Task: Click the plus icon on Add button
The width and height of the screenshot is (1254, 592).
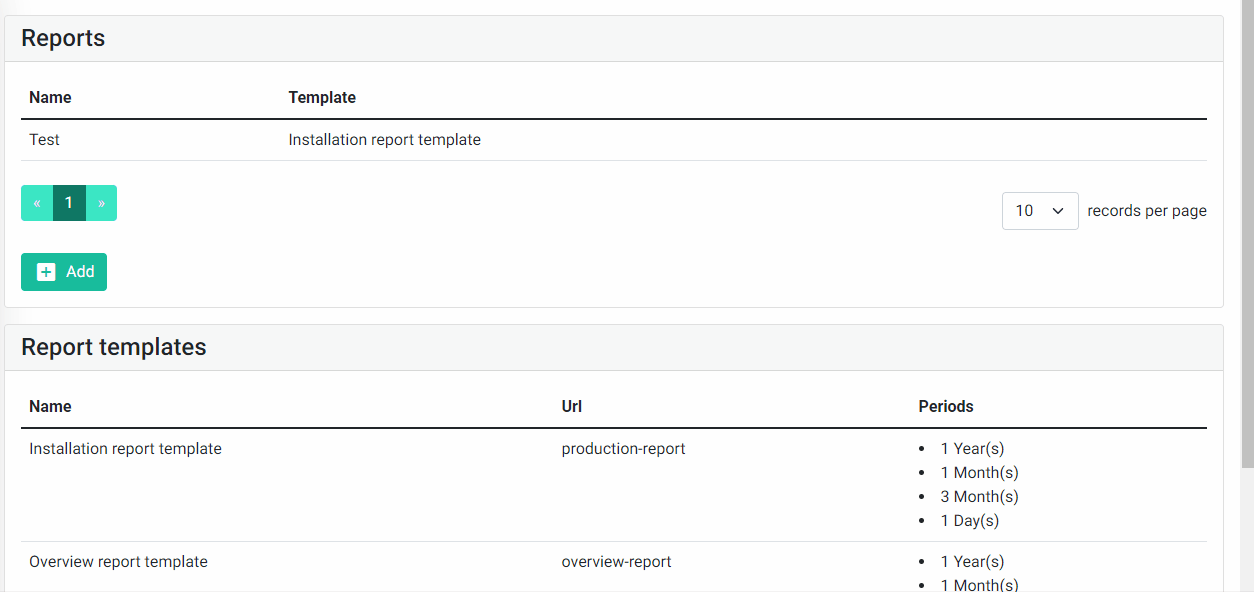Action: coord(46,272)
